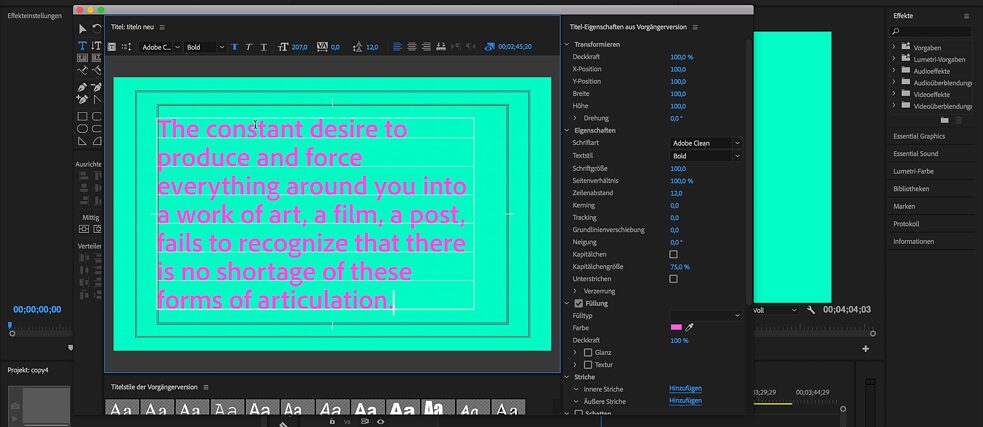
Task: Select the Vertical Type tool
Action: point(97,43)
